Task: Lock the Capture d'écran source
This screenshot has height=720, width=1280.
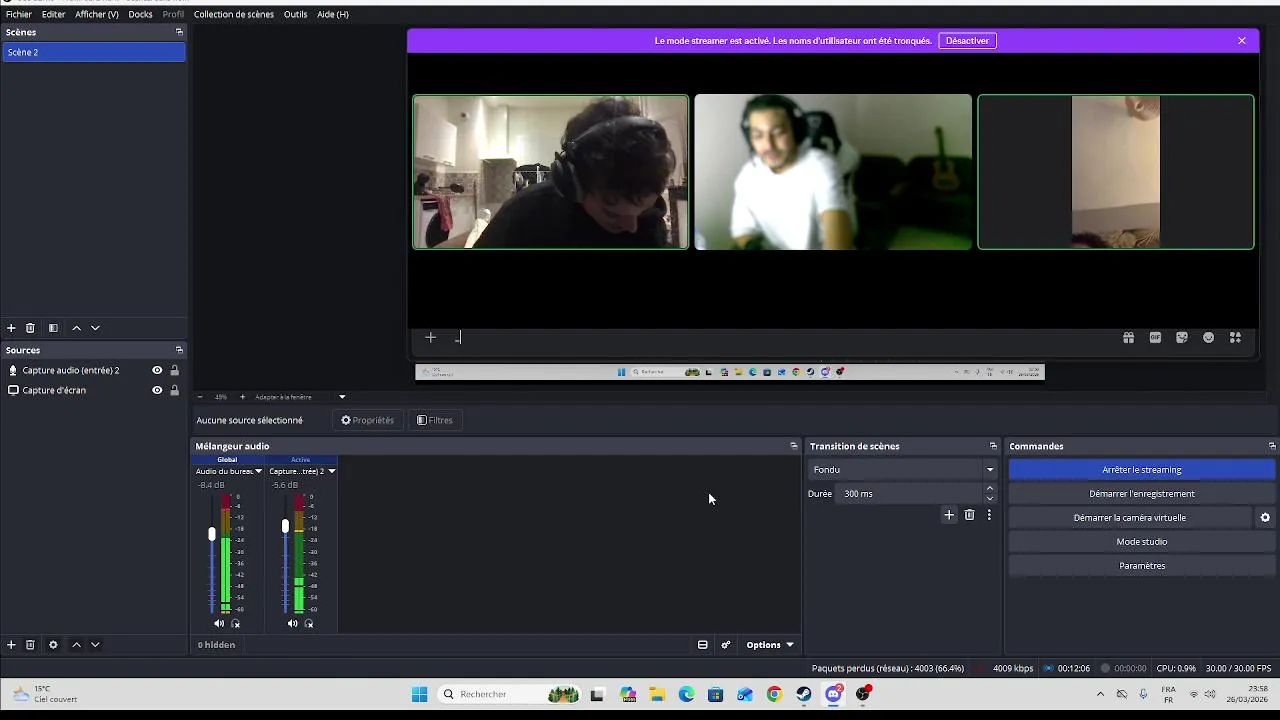Action: [x=174, y=390]
